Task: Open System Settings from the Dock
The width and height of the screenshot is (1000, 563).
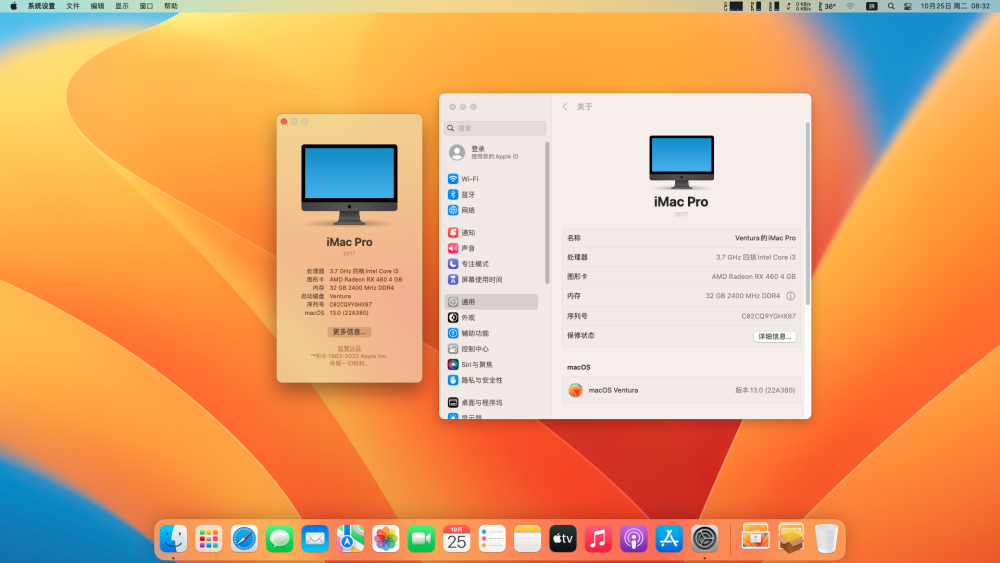Action: [x=705, y=539]
